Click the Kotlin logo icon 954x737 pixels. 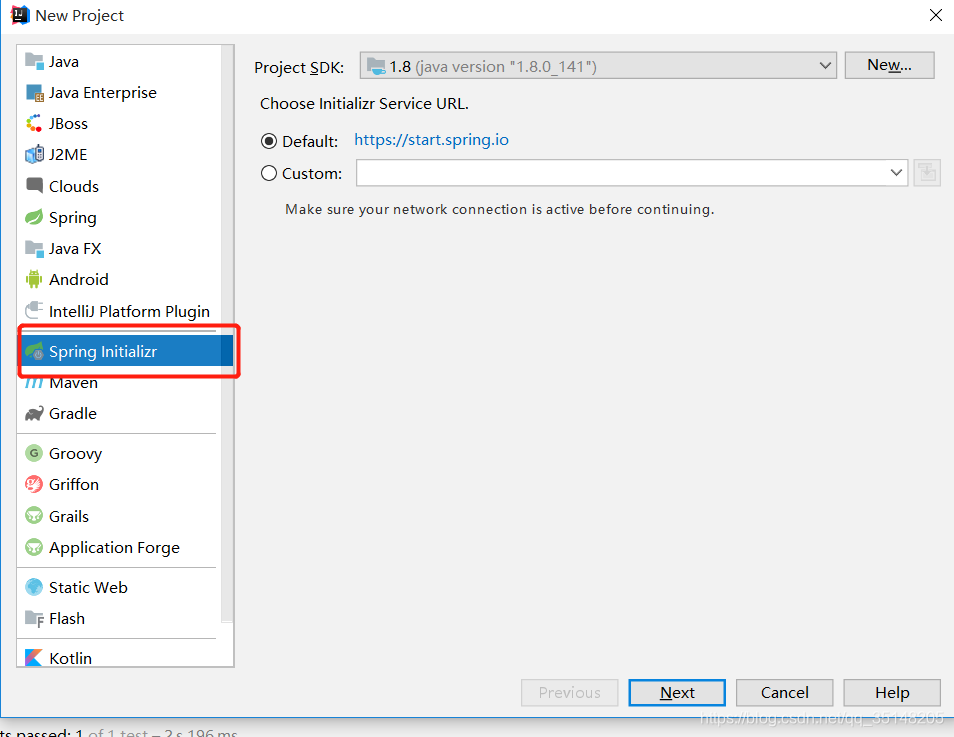(34, 658)
